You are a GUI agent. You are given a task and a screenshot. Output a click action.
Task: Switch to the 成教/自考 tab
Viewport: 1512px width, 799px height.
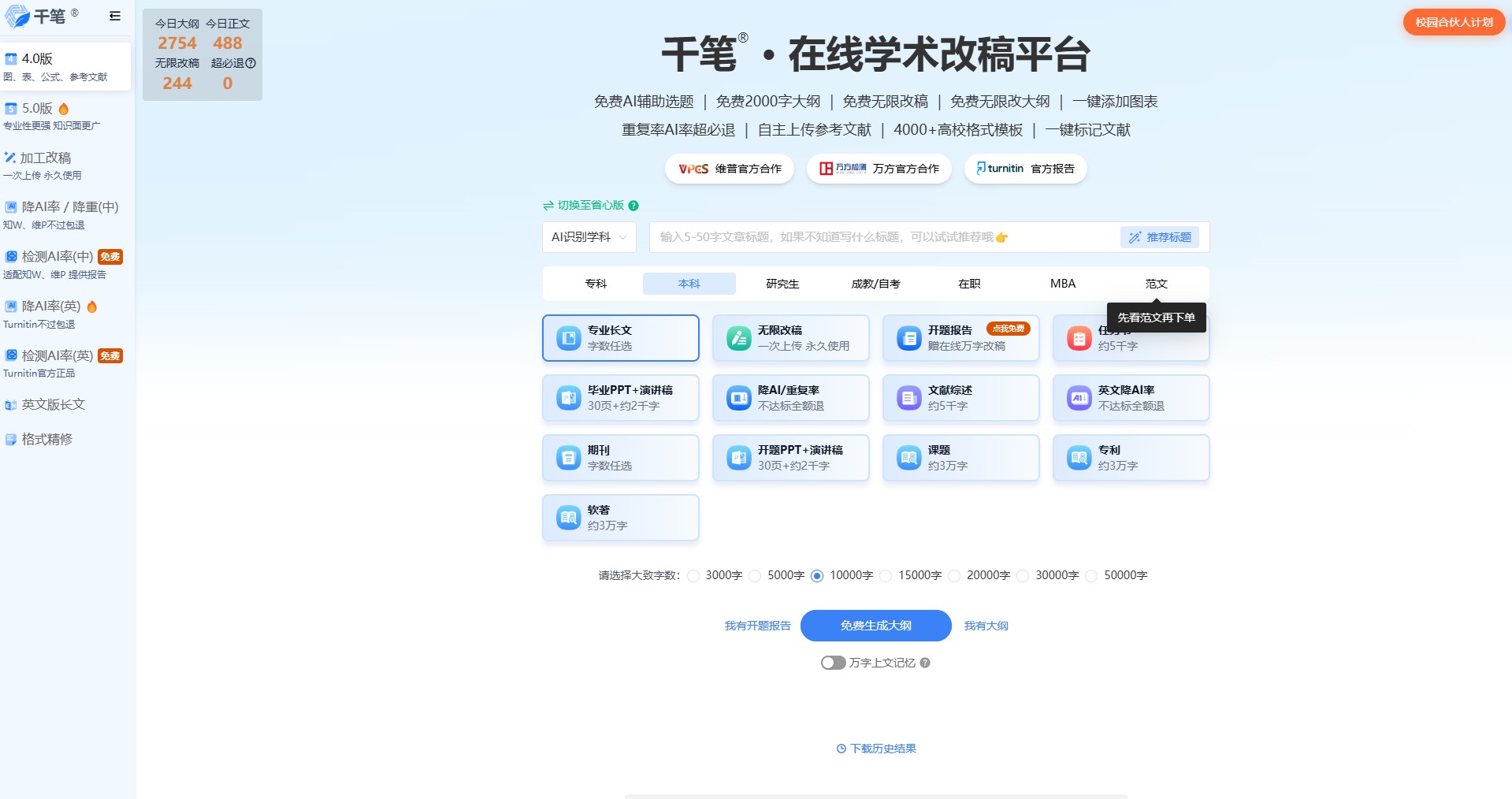click(x=876, y=284)
